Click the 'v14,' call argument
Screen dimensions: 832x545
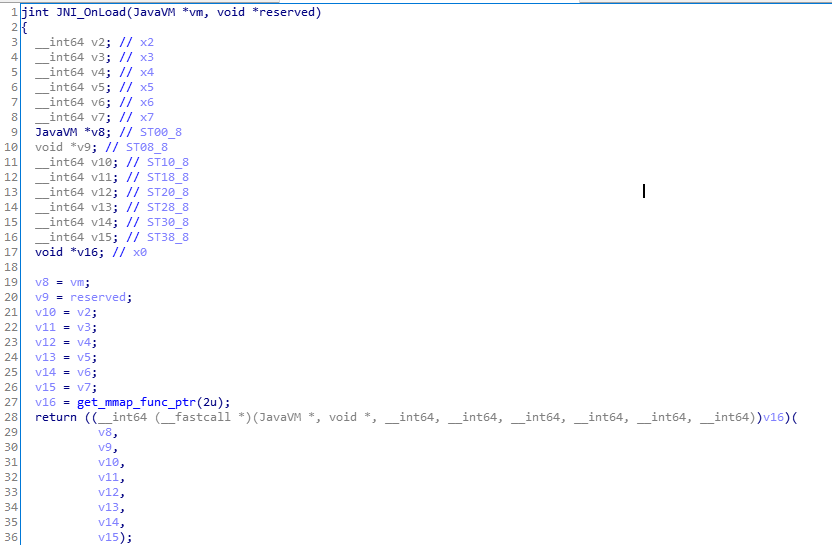(x=111, y=522)
